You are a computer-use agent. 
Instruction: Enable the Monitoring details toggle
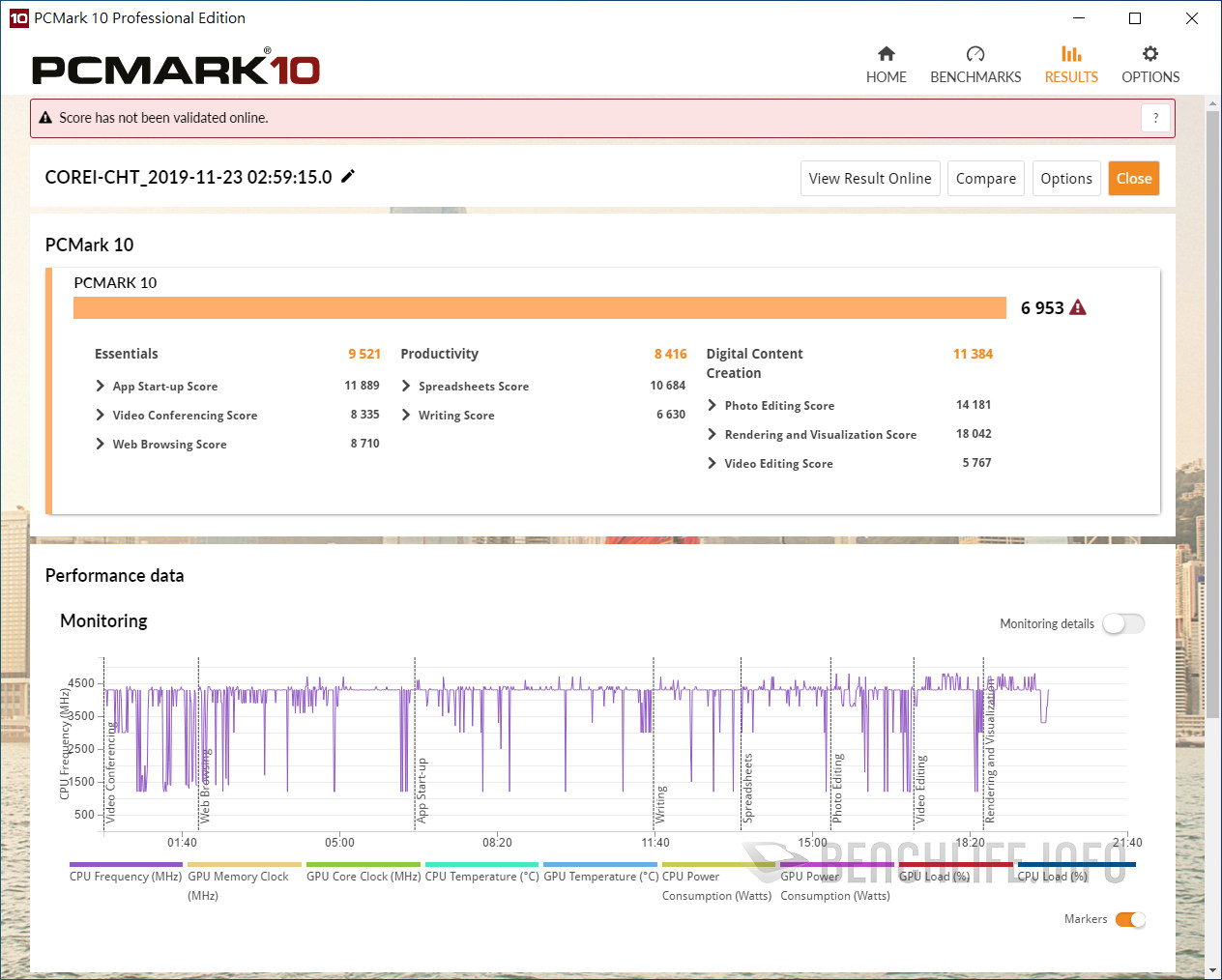(x=1123, y=623)
